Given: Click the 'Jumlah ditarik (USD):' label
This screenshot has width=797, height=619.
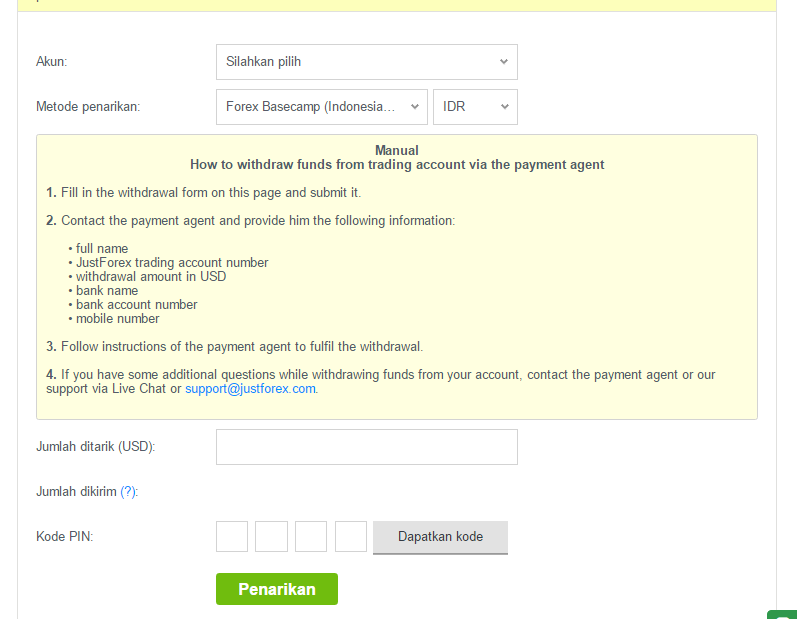Looking at the screenshot, I should pos(96,447).
